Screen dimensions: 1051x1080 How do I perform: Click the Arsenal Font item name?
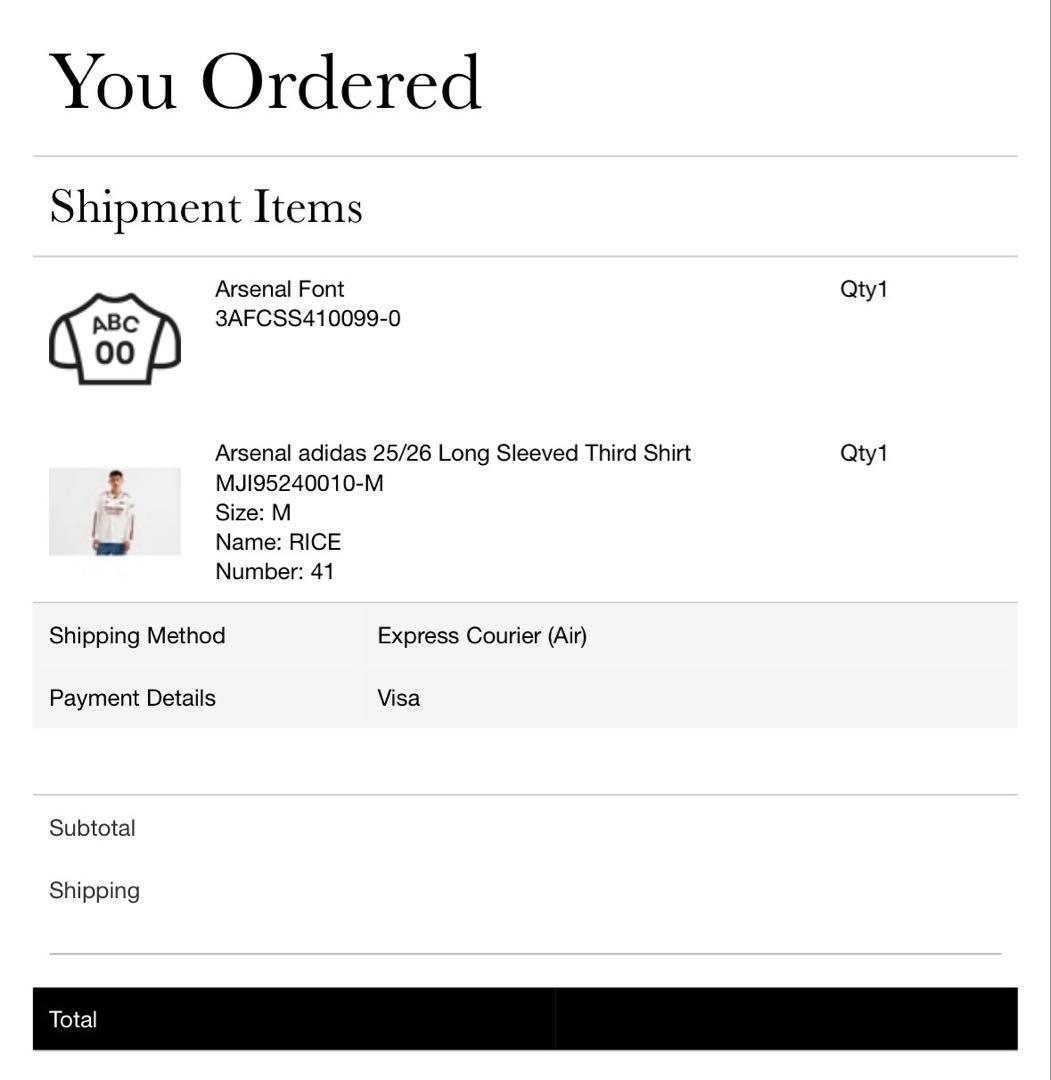[x=280, y=289]
